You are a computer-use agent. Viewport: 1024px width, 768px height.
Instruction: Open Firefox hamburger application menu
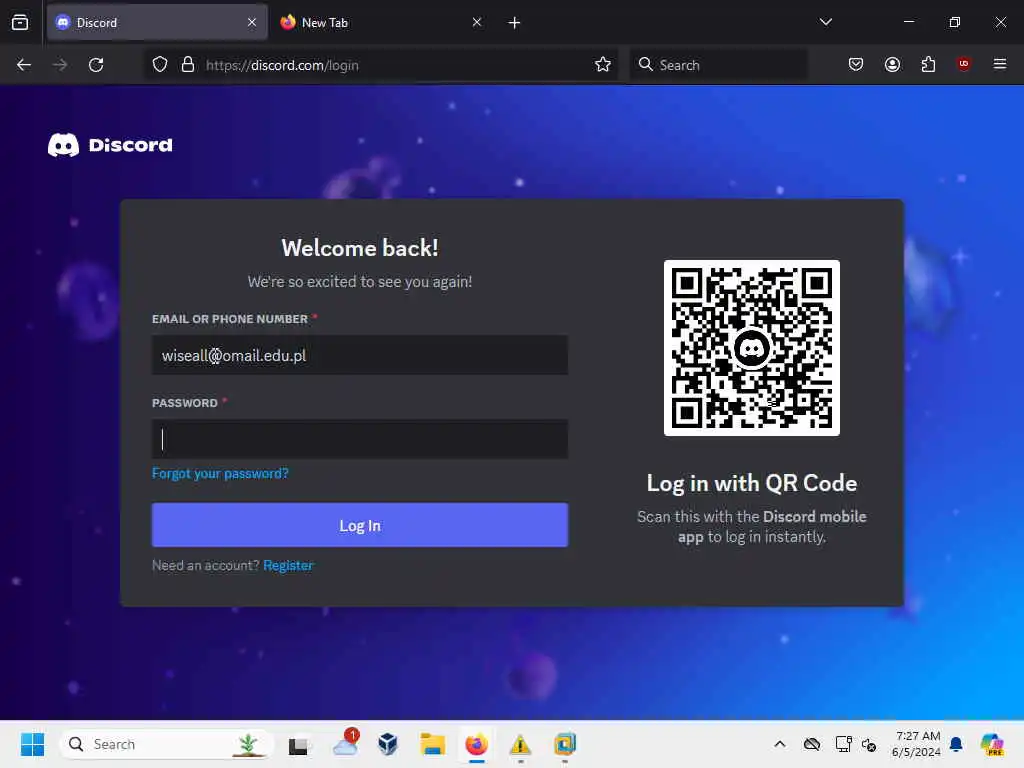(1000, 64)
